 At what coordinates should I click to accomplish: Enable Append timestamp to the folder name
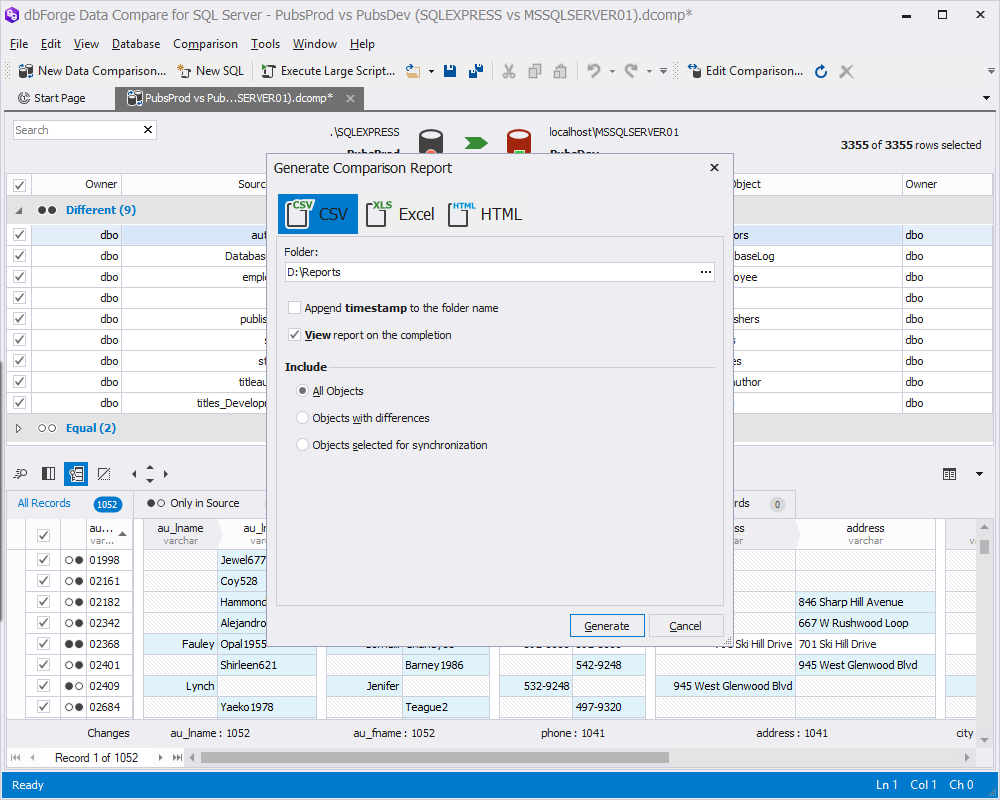click(x=294, y=307)
